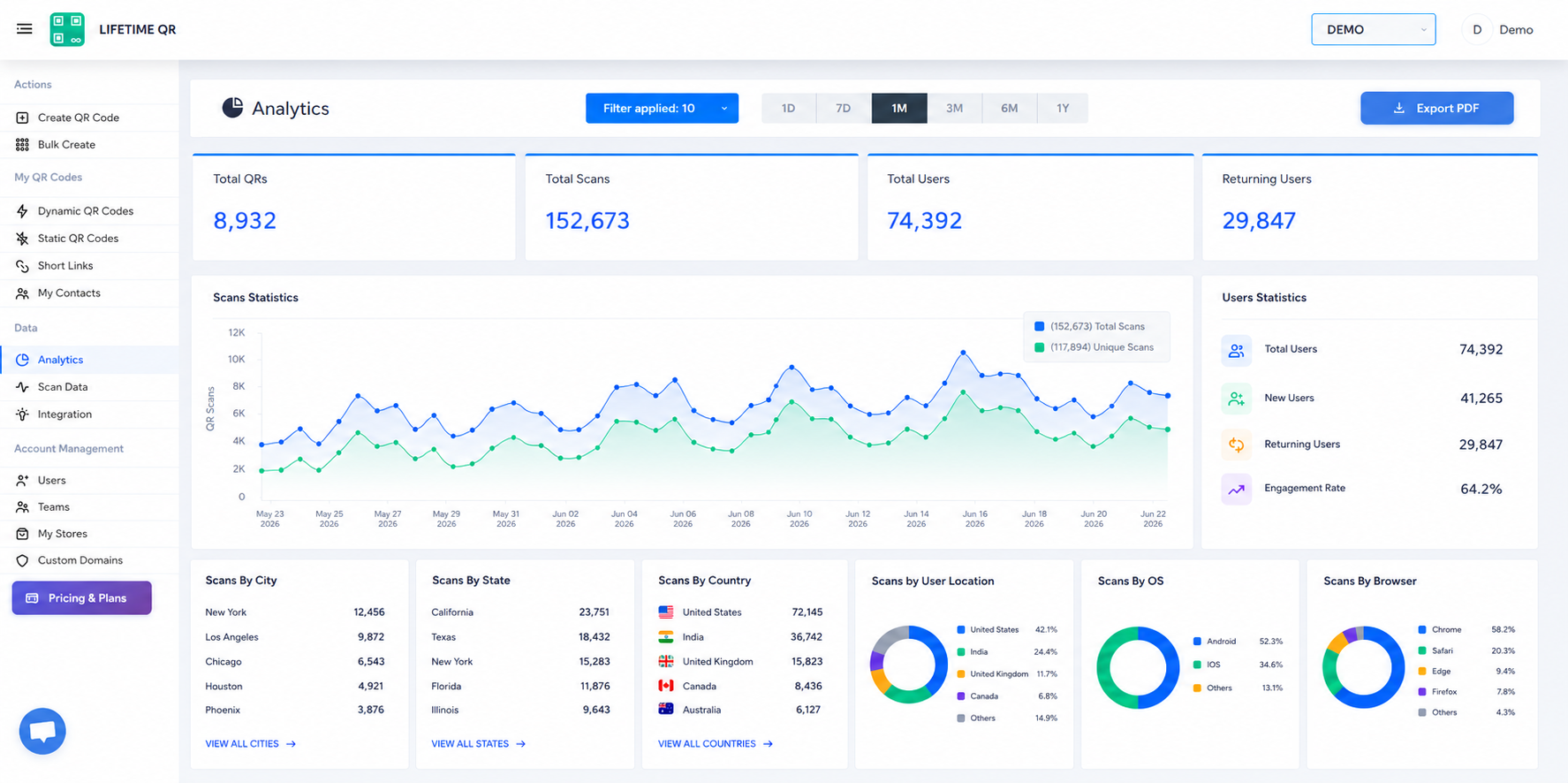This screenshot has width=1568, height=783.
Task: Expand the Filter applied: 10 dropdown
Action: (x=662, y=108)
